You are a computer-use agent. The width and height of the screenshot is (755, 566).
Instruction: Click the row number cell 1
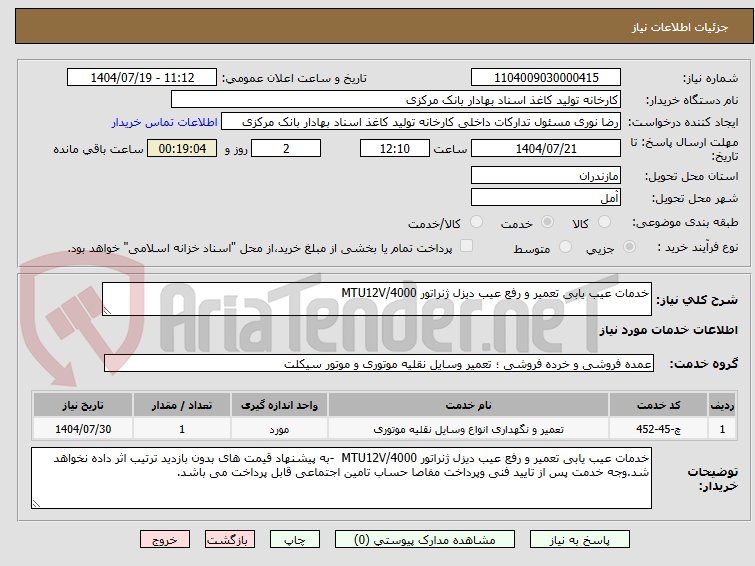tap(722, 429)
